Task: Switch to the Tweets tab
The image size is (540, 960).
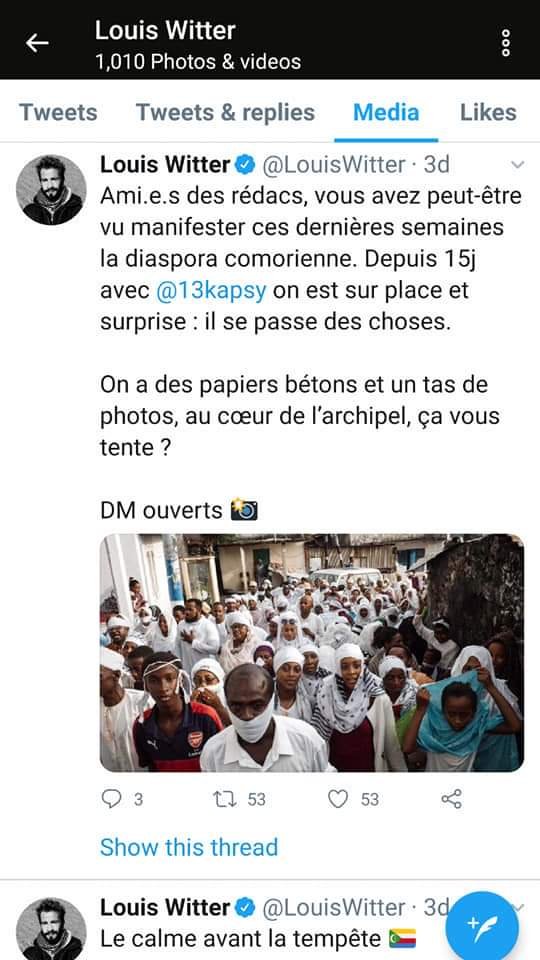Action: pyautogui.click(x=58, y=113)
